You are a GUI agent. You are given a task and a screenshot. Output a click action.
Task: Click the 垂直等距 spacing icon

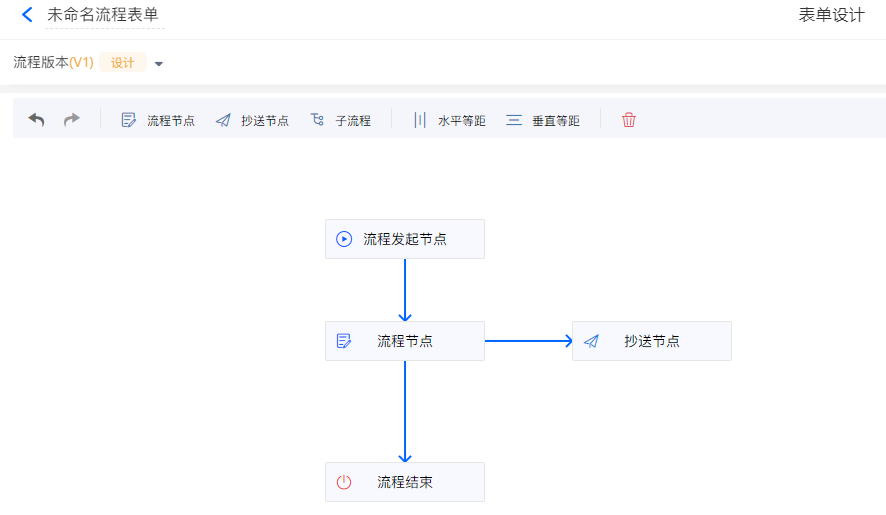[514, 120]
